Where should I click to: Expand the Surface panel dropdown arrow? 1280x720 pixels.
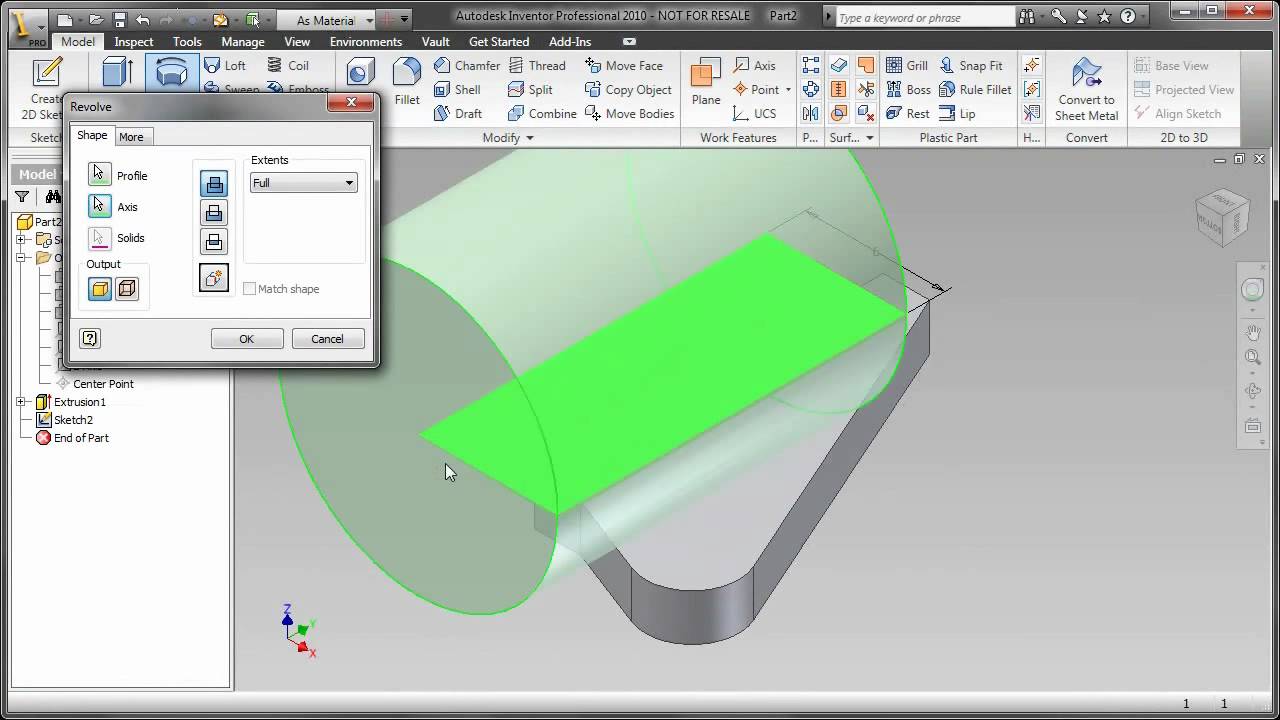(x=870, y=138)
